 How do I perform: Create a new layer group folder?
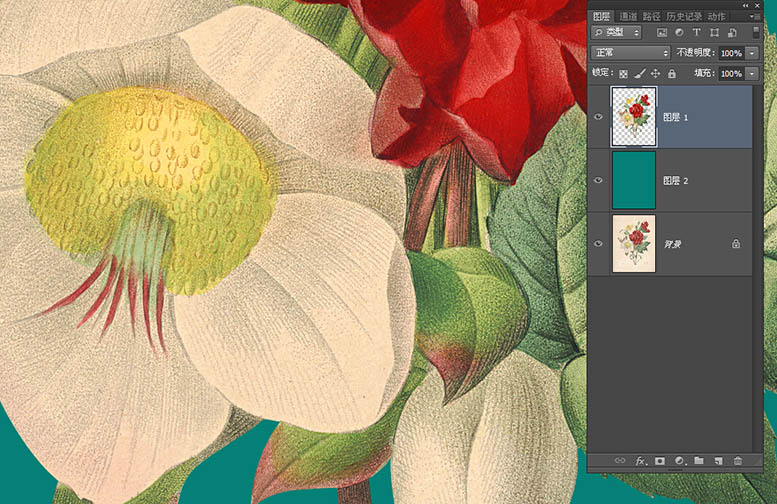pos(699,461)
